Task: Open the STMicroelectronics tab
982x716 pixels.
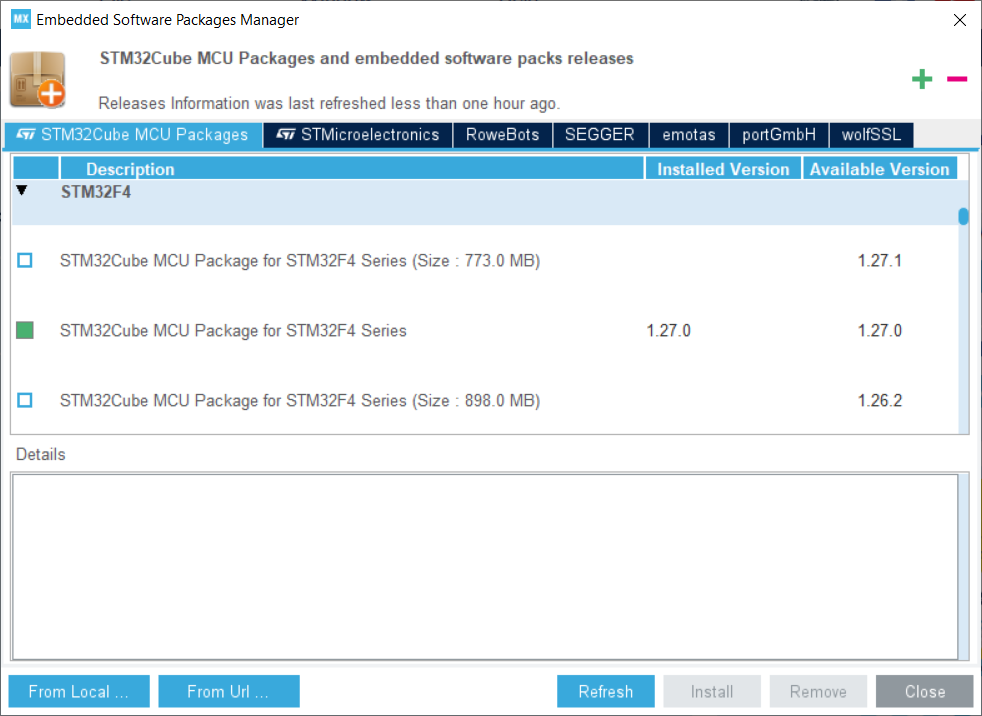Action: click(x=358, y=135)
